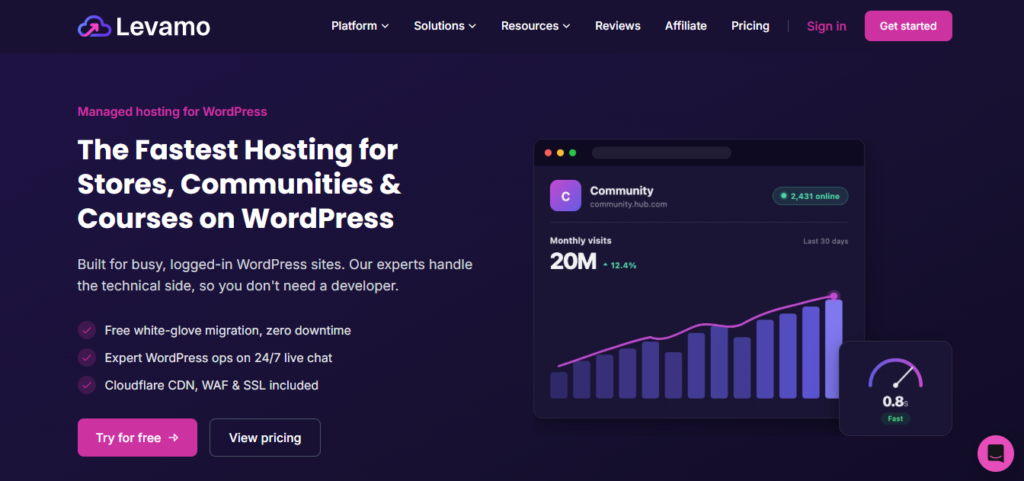Click the Monthly visits label
1024x481 pixels.
581,241
